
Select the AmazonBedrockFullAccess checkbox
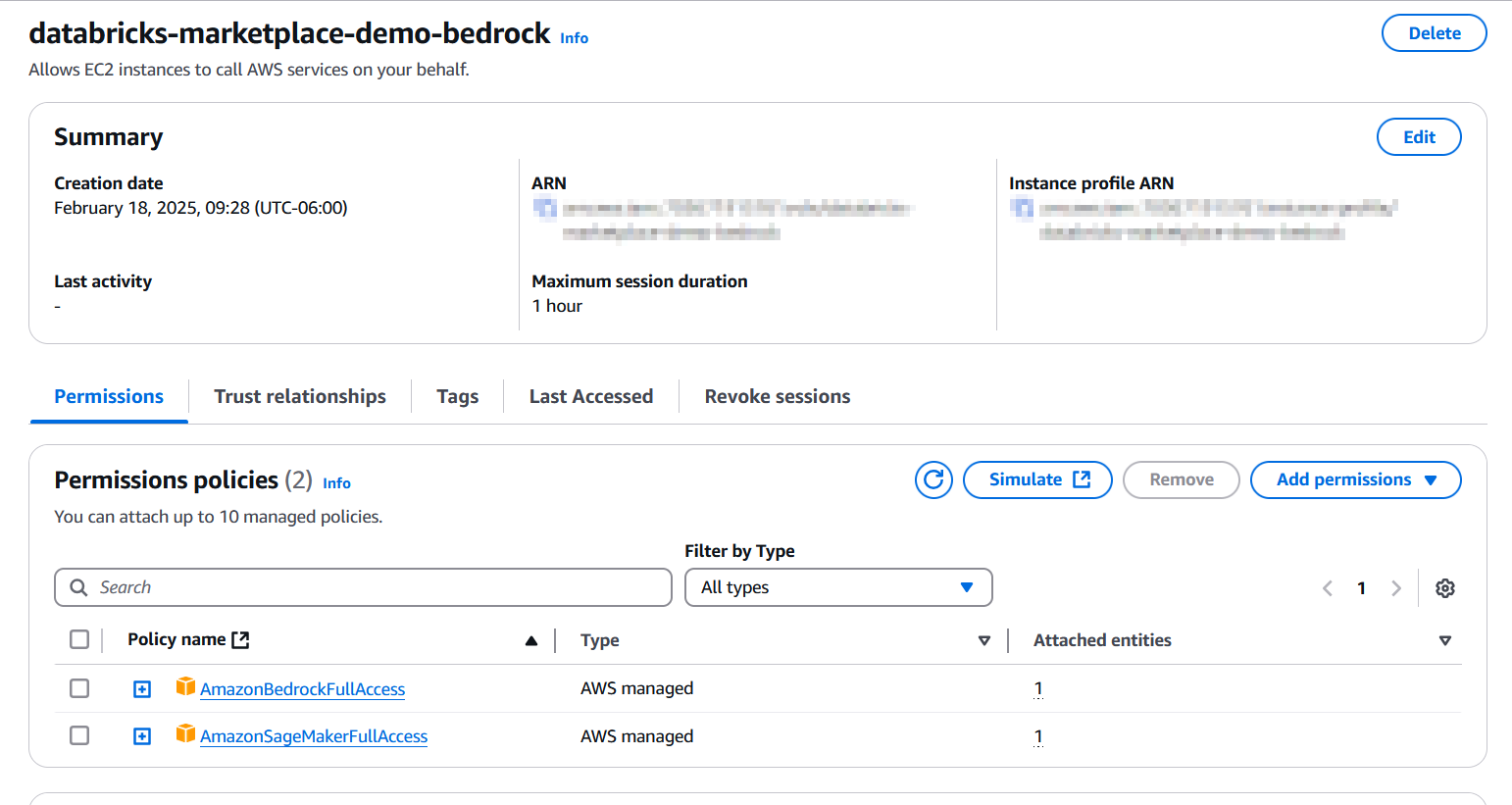pyautogui.click(x=79, y=688)
